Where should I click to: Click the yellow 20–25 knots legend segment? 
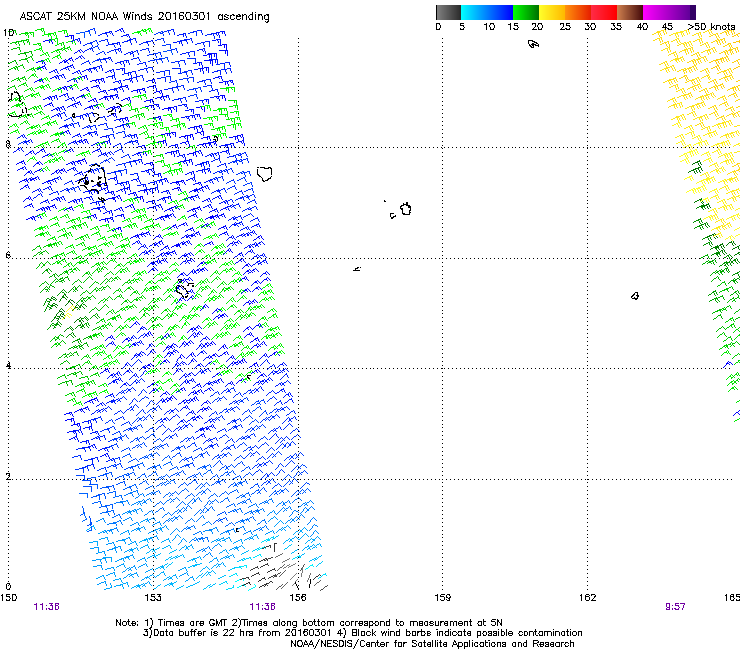click(x=552, y=12)
